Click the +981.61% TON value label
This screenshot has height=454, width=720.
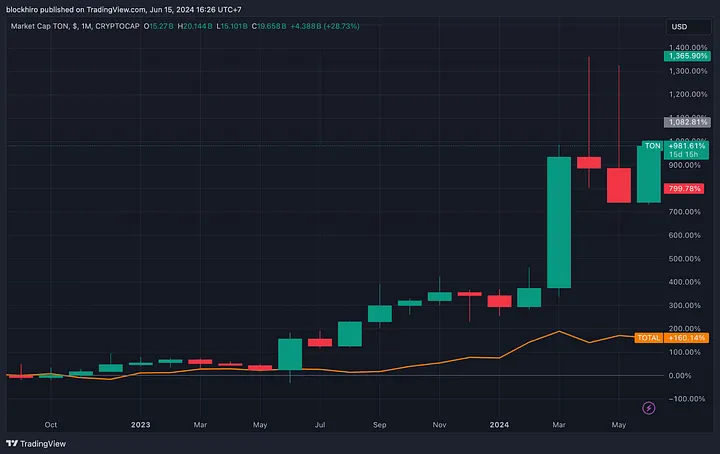point(688,146)
